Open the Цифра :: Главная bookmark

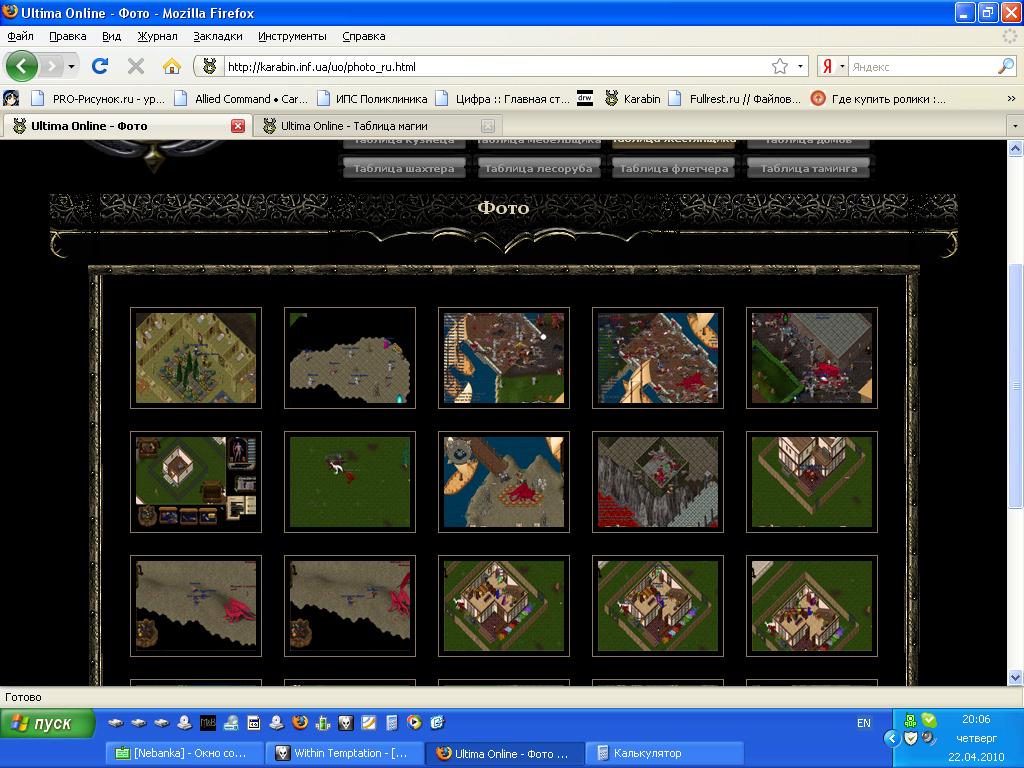(x=503, y=99)
